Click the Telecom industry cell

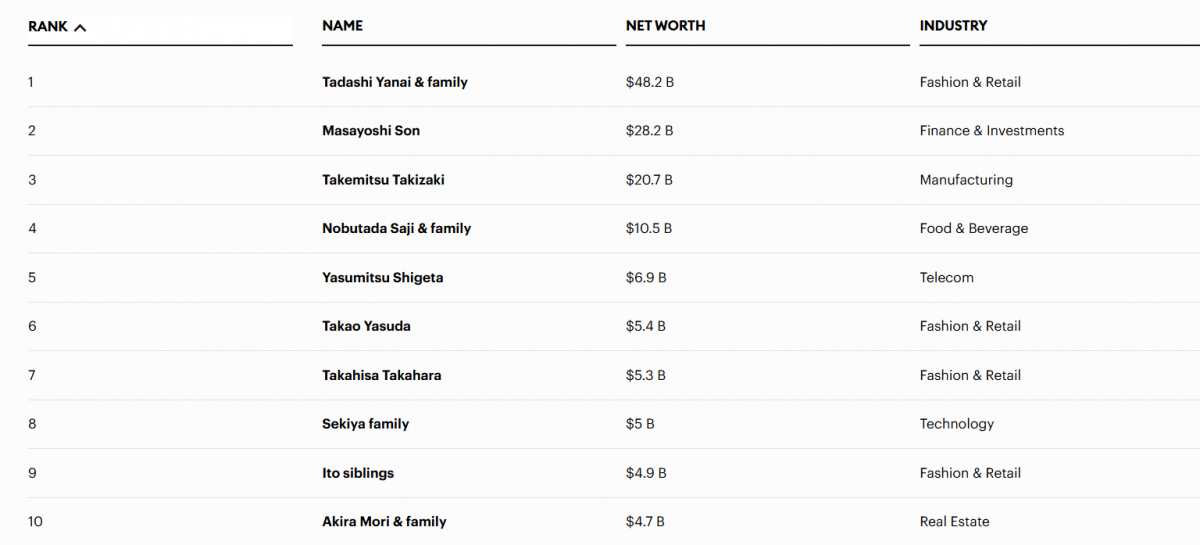coord(946,278)
